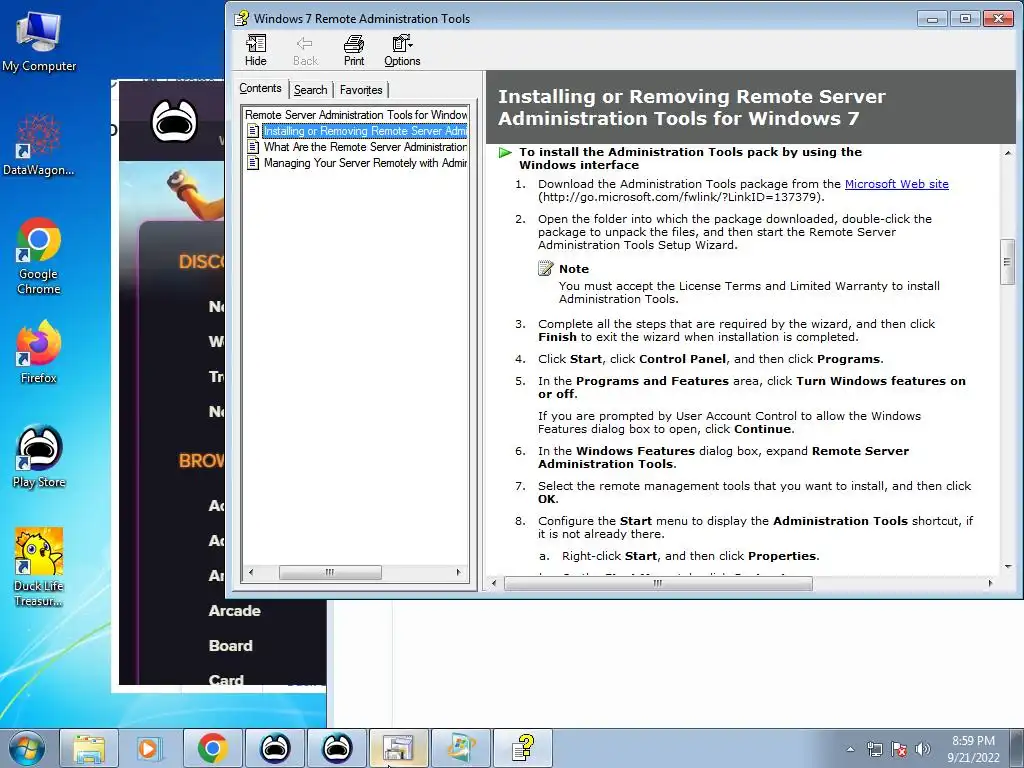The image size is (1024, 768).
Task: Click contents pane right scroll arrow
Action: [458, 572]
